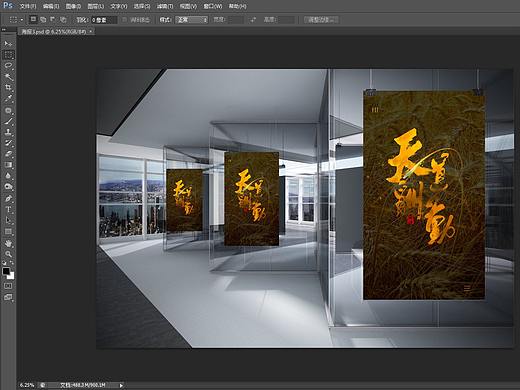
Task: Click the Photoshop Ps logo
Action: pyautogui.click(x=8, y=5)
